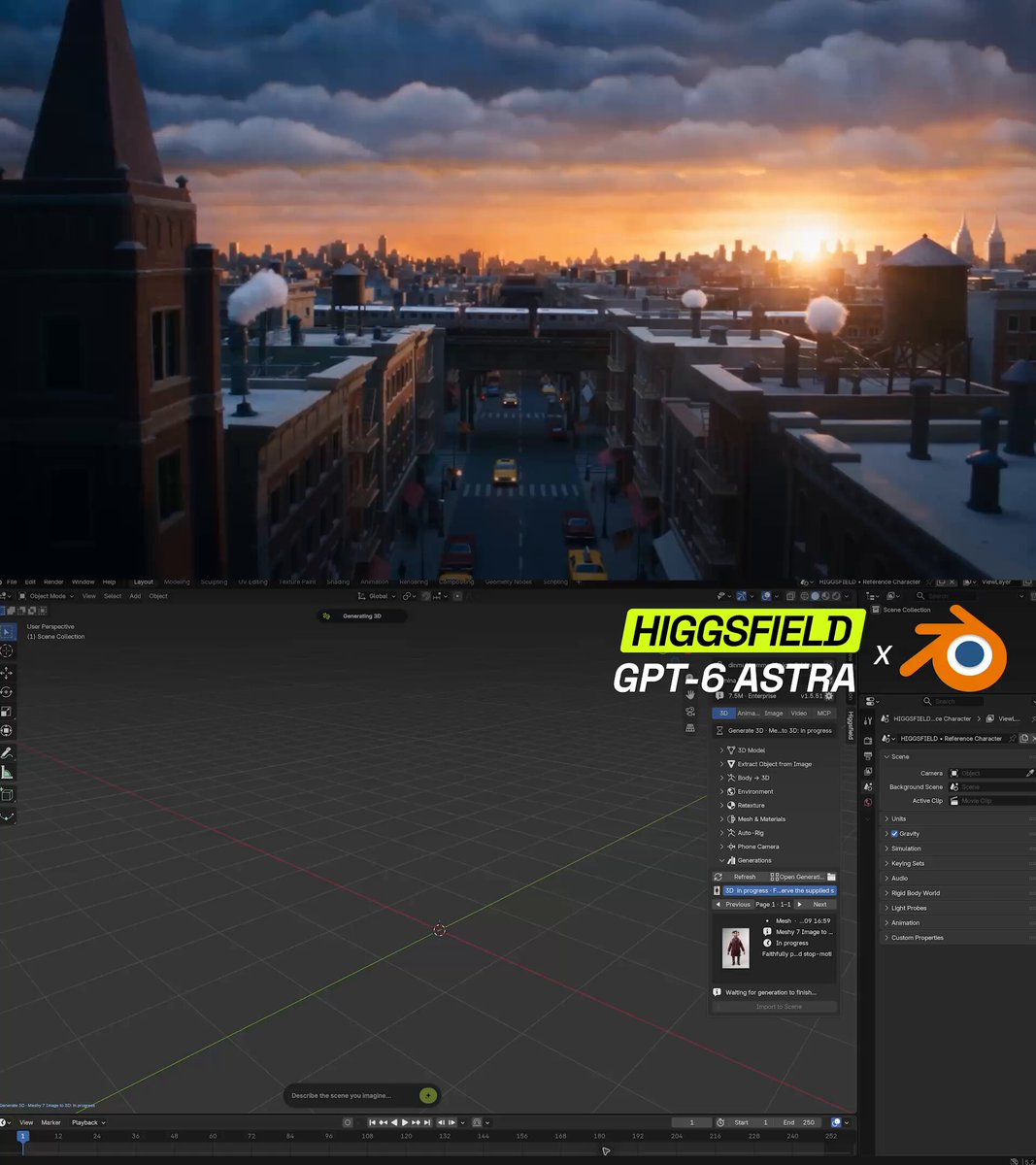Select the Move tool in viewport toolbar

7,672
